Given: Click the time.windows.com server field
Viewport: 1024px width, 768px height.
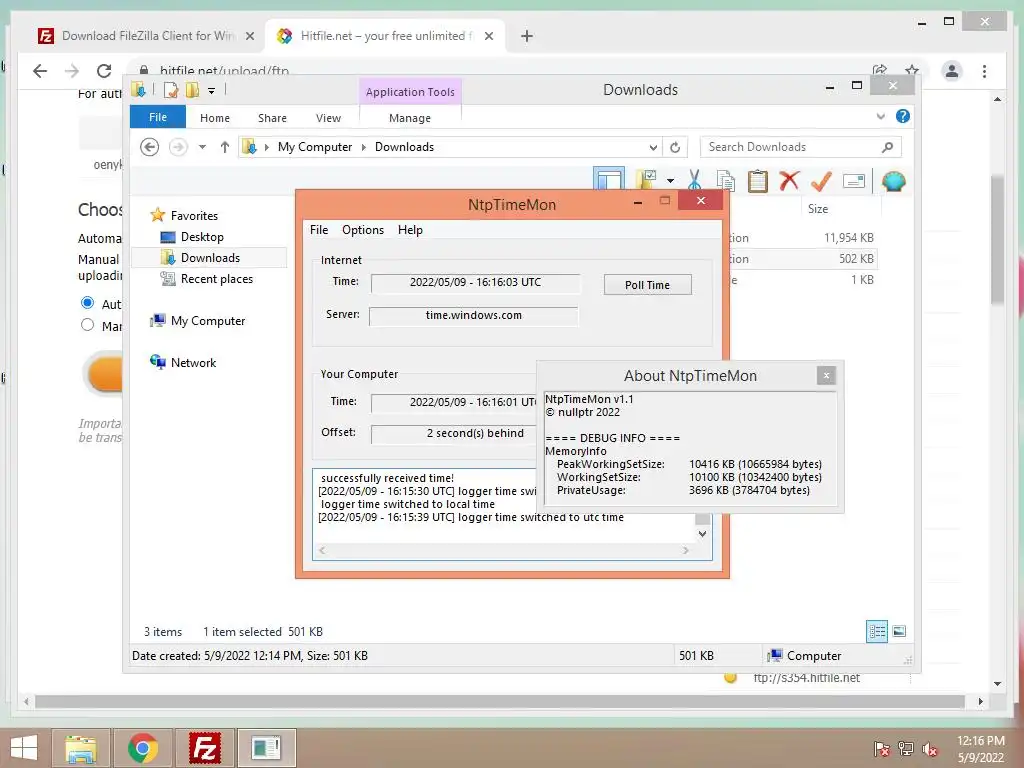Looking at the screenshot, I should (473, 315).
